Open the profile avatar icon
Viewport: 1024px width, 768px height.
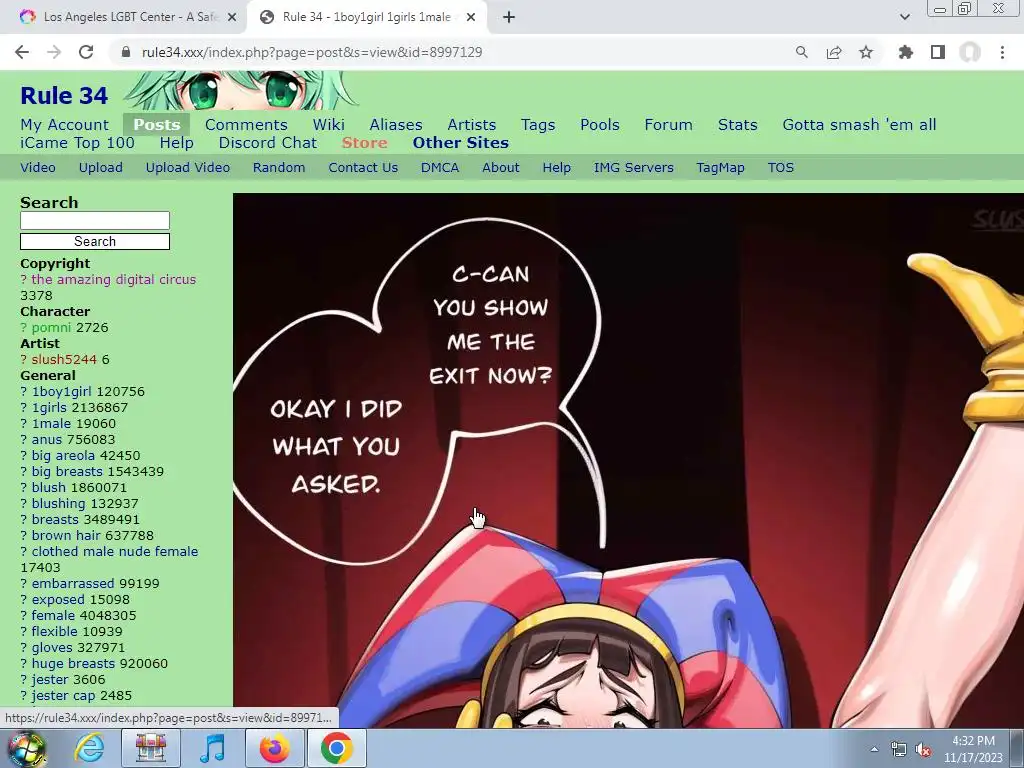click(970, 52)
